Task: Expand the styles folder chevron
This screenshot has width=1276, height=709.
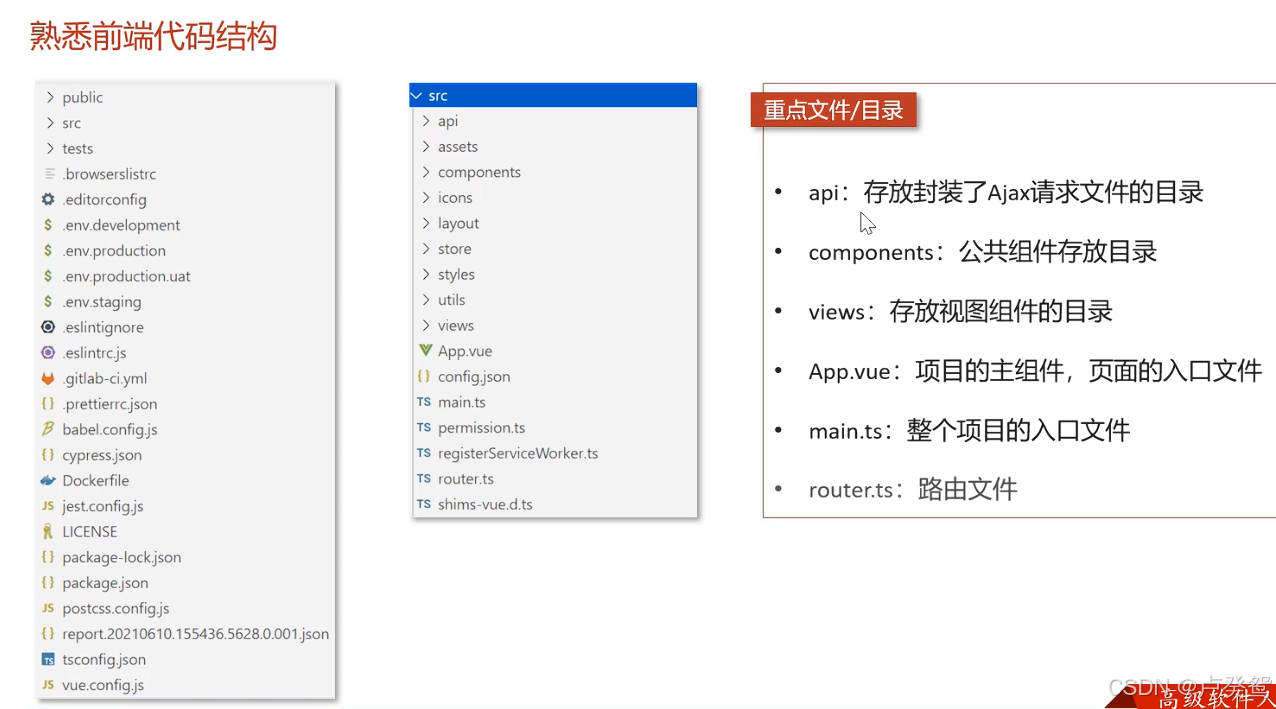Action: point(426,274)
